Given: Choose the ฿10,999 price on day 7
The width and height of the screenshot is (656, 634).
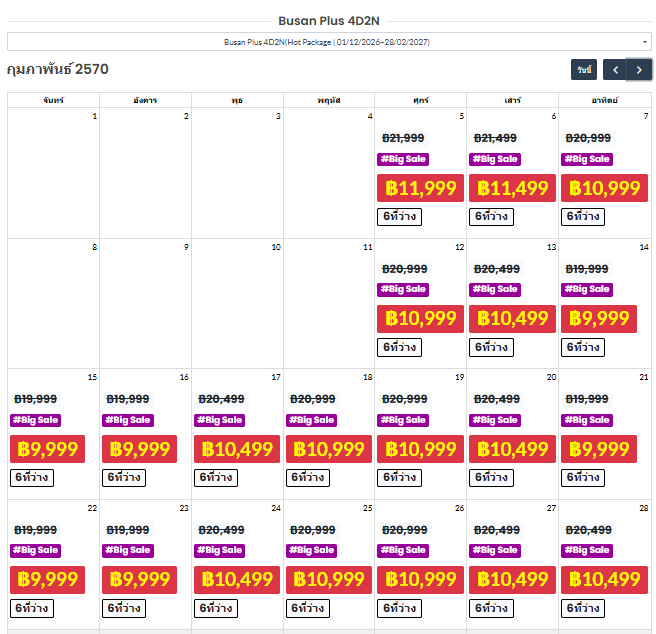Looking at the screenshot, I should pyautogui.click(x=604, y=188).
